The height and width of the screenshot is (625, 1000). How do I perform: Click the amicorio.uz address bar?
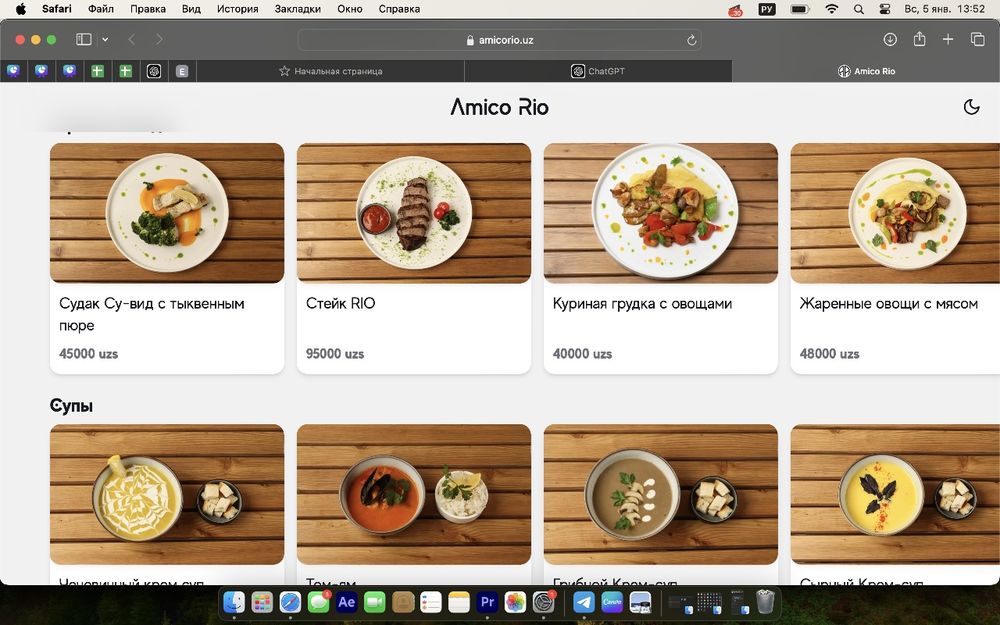499,40
